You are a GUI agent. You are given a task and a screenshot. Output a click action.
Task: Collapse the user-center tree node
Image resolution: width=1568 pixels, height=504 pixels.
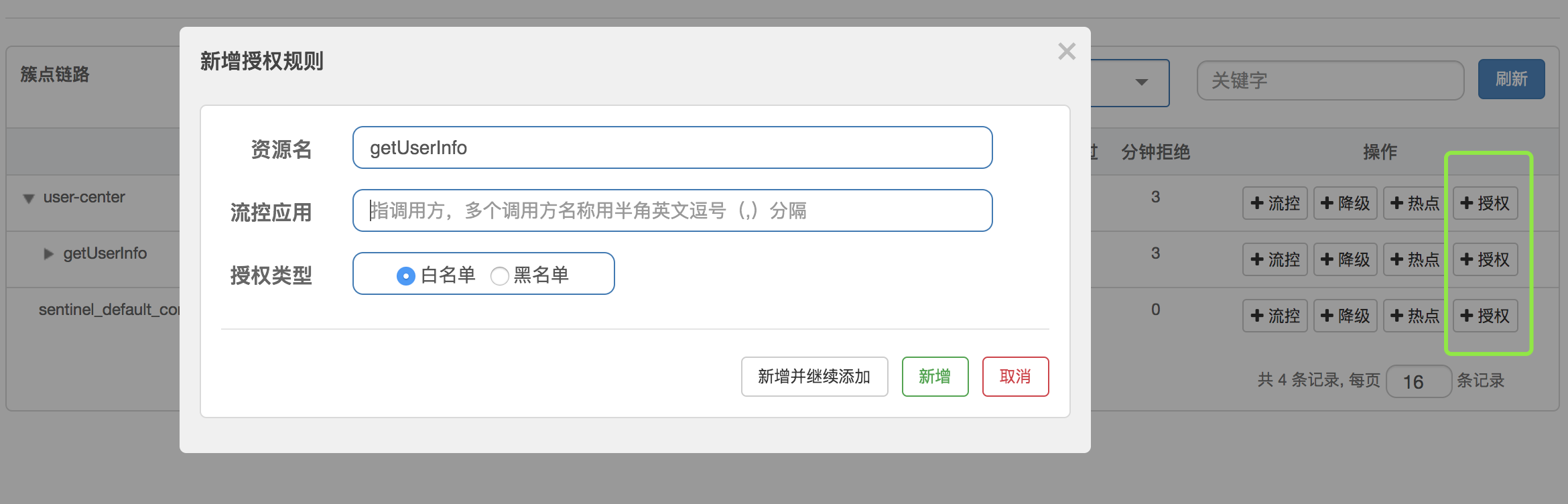coord(27,197)
